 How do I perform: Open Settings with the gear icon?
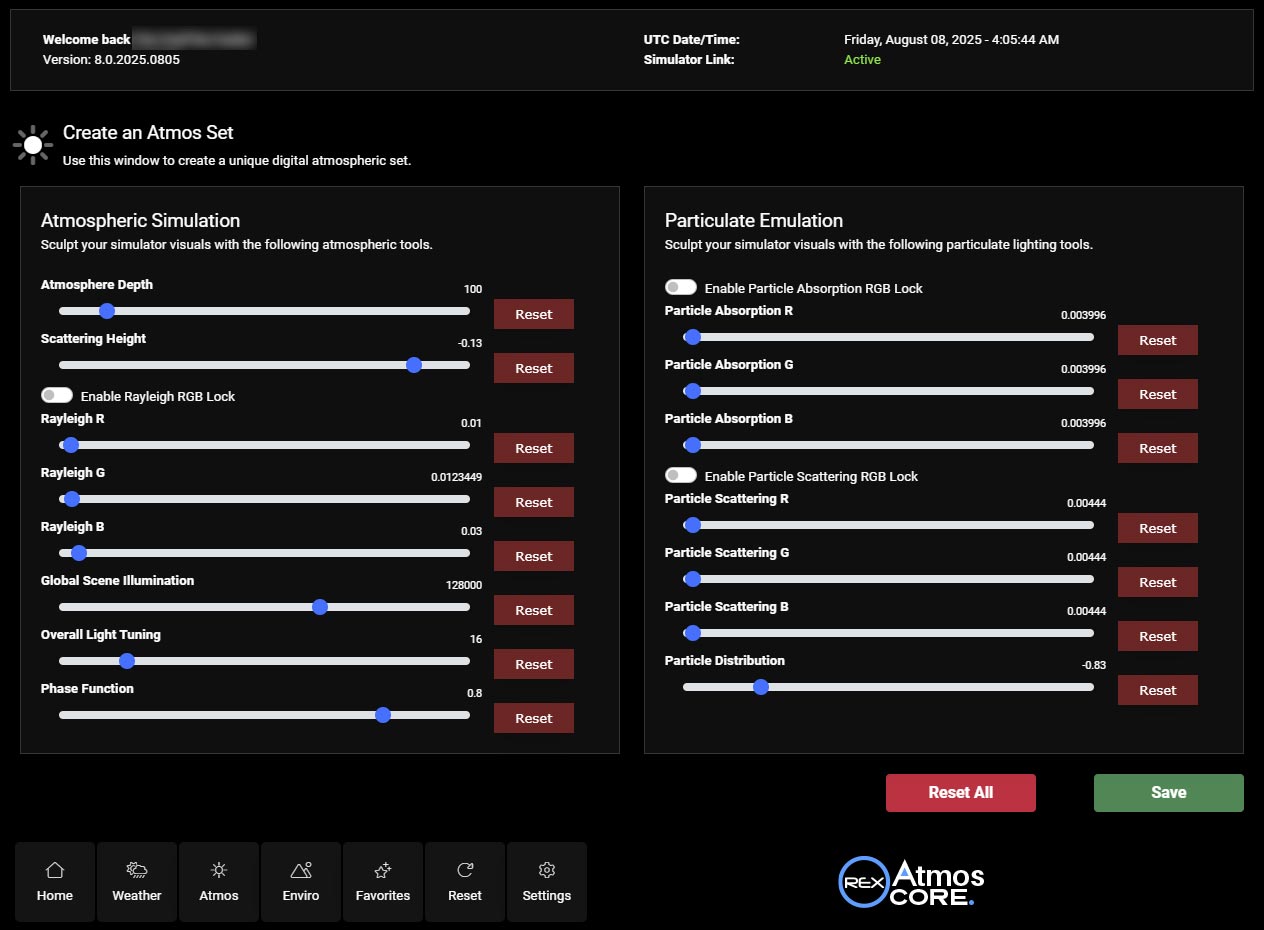pyautogui.click(x=546, y=870)
